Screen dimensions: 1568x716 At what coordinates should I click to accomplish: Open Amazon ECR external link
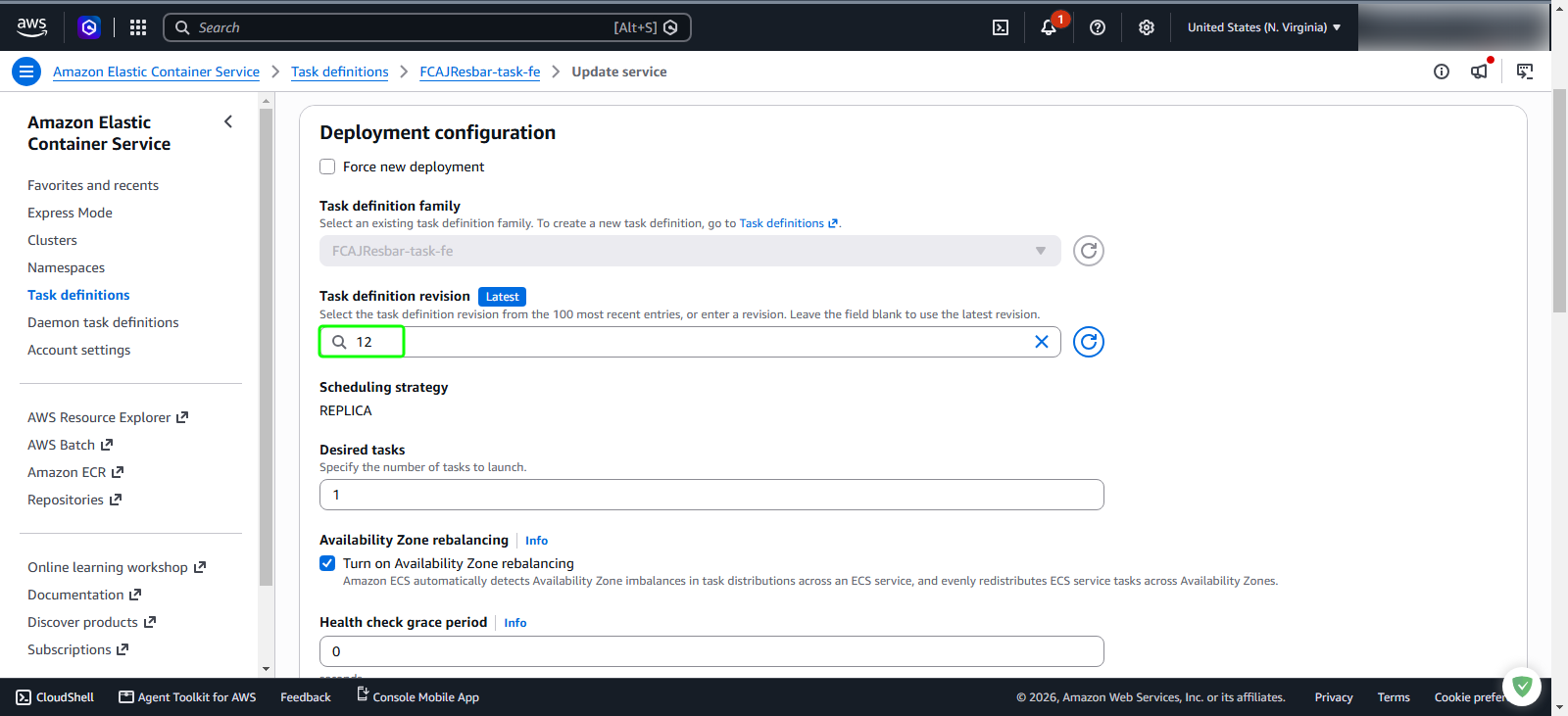point(75,472)
